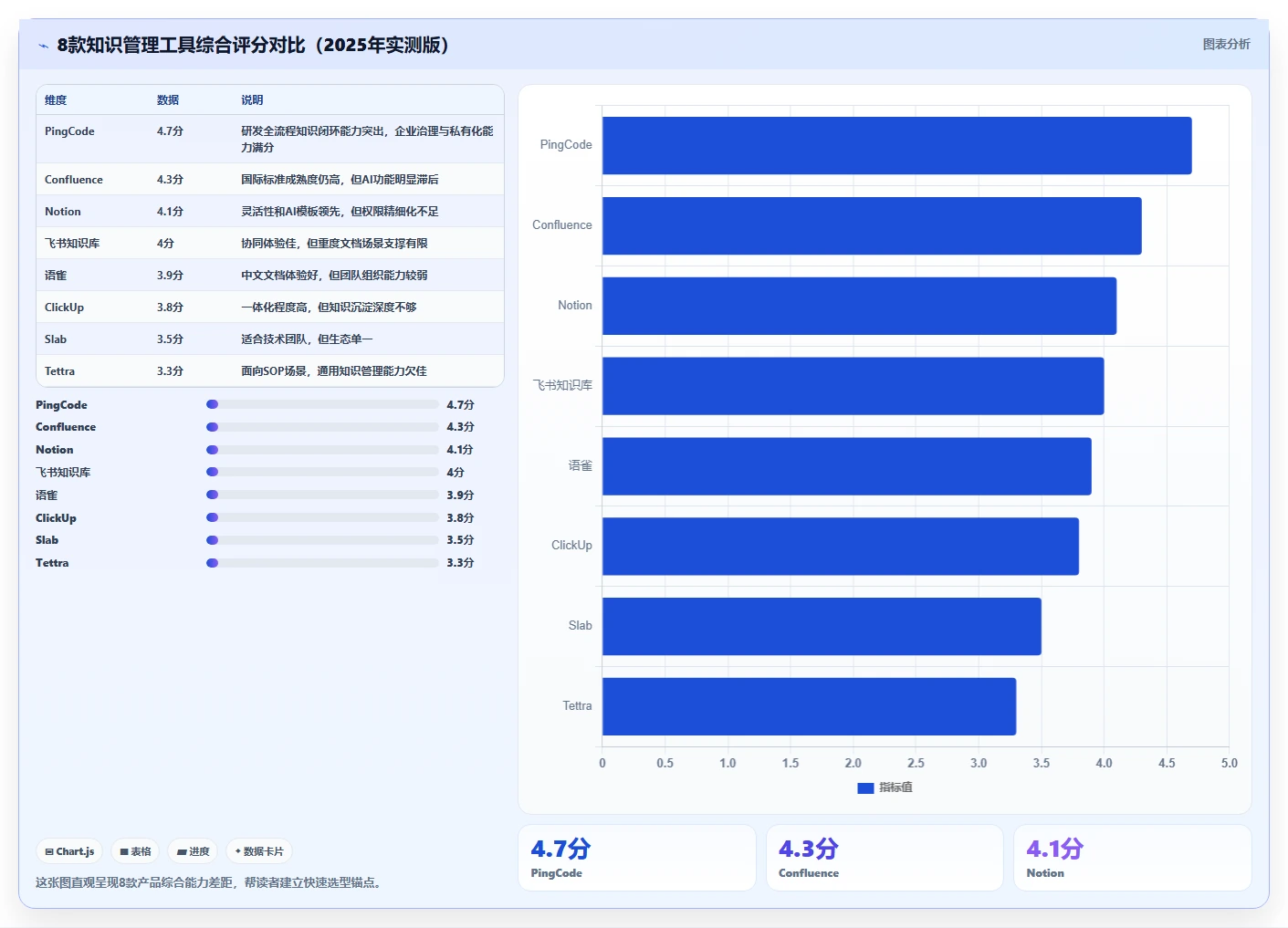Click the PingCode bar in the chart
Image resolution: width=1288 pixels, height=928 pixels.
tap(896, 145)
